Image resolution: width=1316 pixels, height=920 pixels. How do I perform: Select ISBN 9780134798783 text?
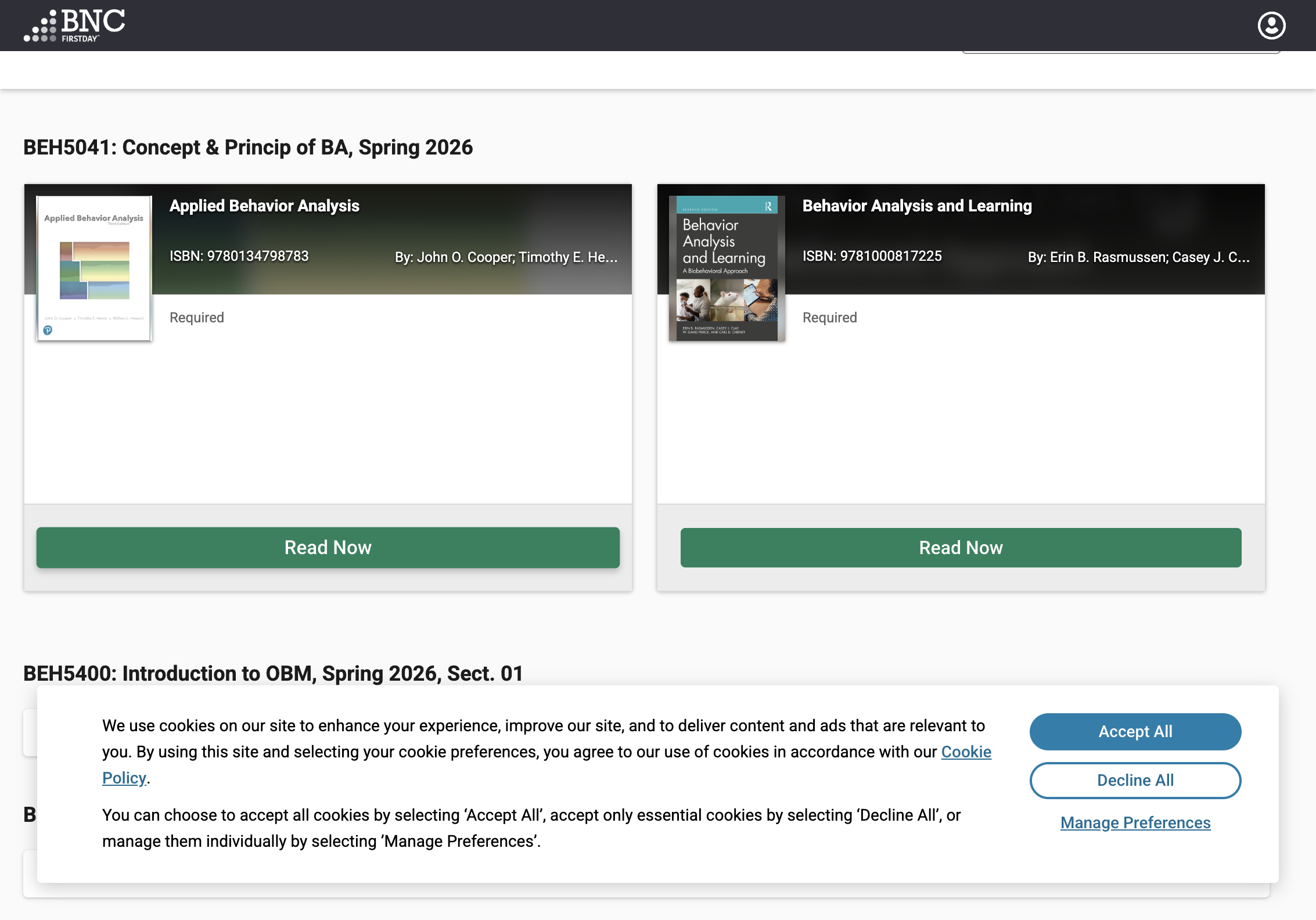click(239, 256)
